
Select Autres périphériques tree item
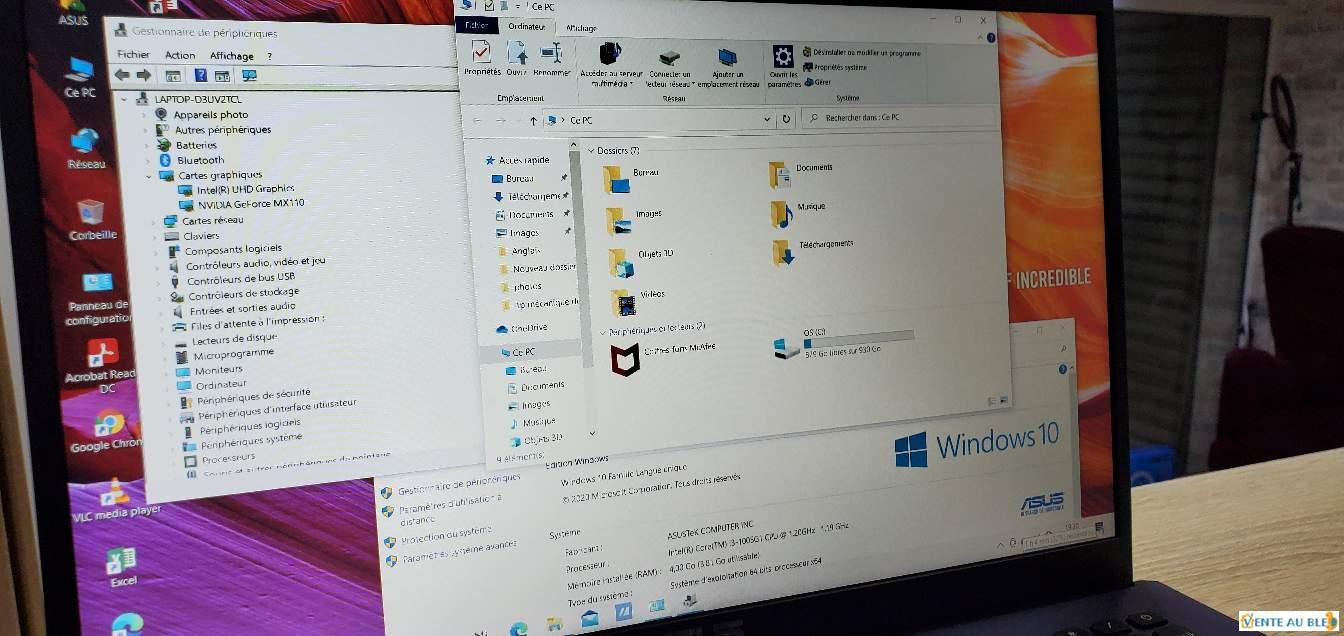(222, 130)
